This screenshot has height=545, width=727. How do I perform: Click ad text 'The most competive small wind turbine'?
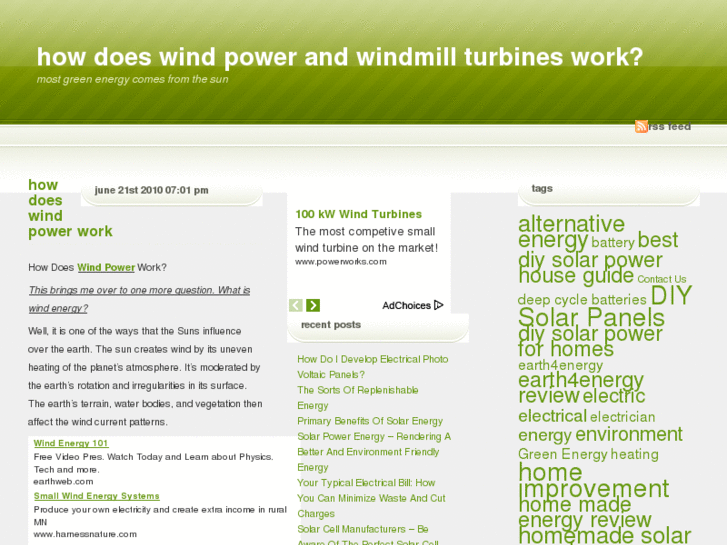366,240
